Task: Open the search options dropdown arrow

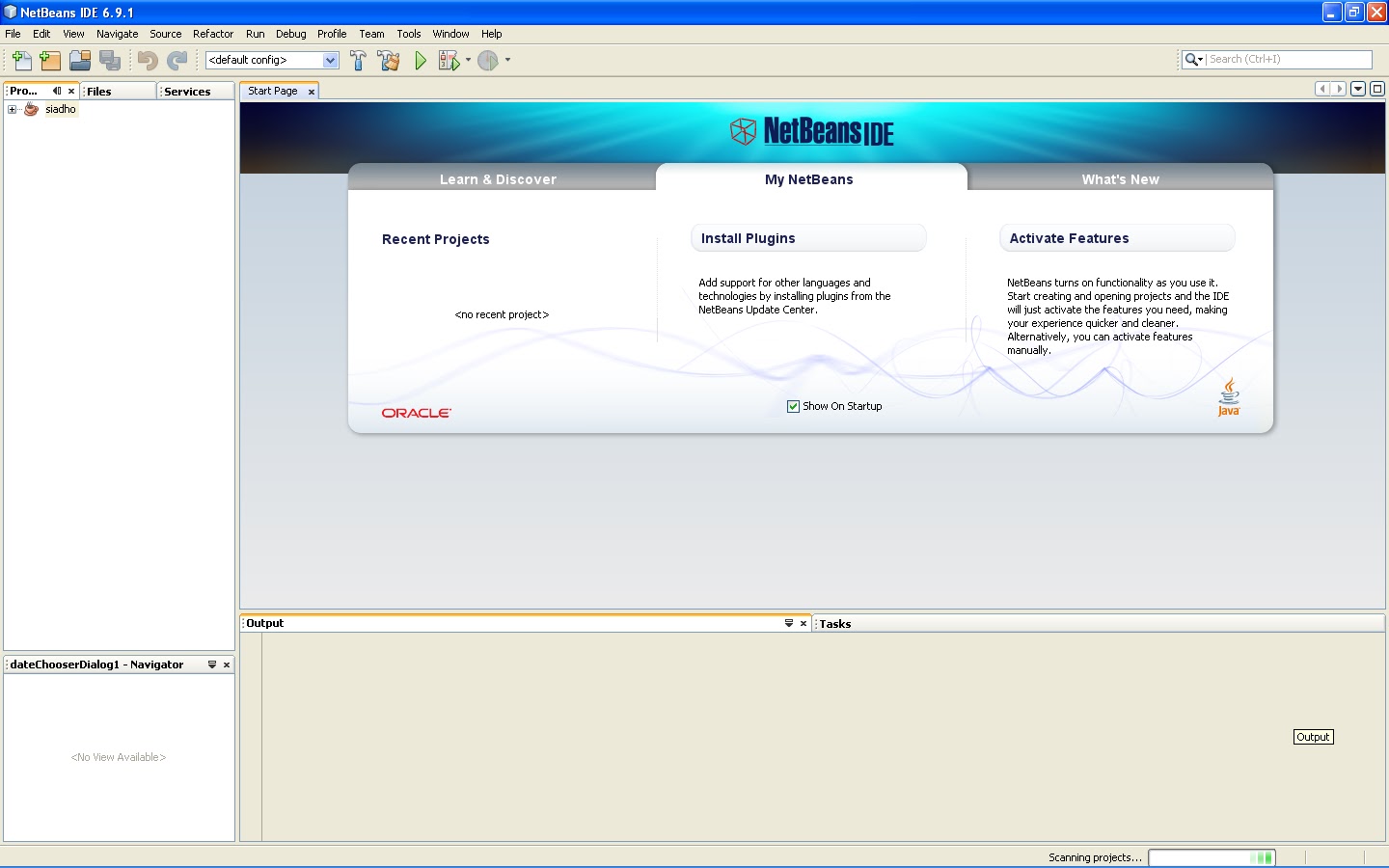Action: (1200, 59)
